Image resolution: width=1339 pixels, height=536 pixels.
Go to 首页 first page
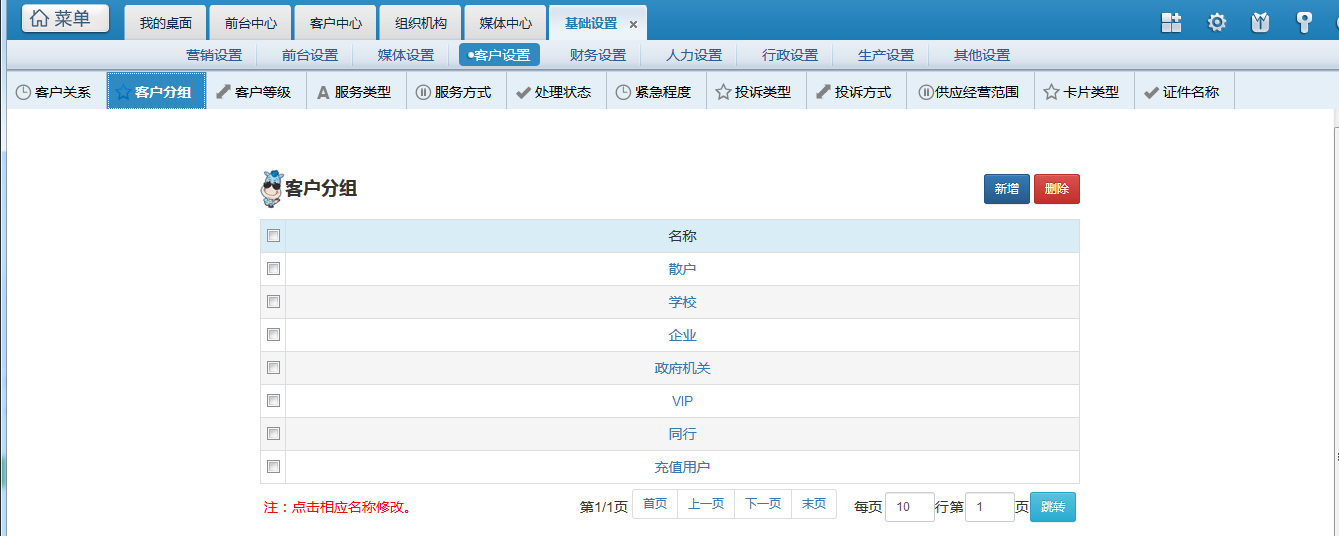pyautogui.click(x=655, y=504)
